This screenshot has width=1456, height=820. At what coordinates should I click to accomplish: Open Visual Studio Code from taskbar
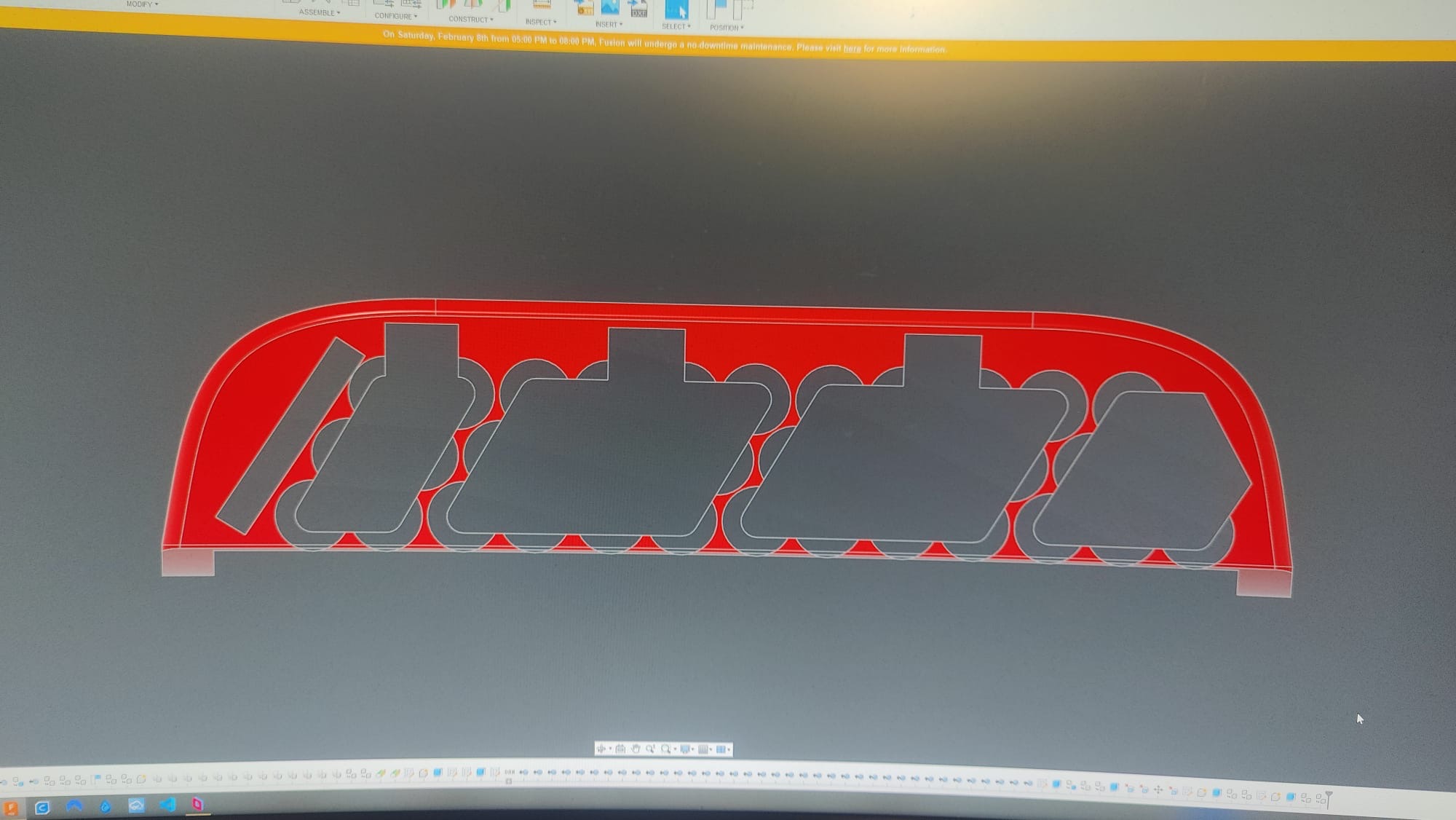tap(167, 805)
